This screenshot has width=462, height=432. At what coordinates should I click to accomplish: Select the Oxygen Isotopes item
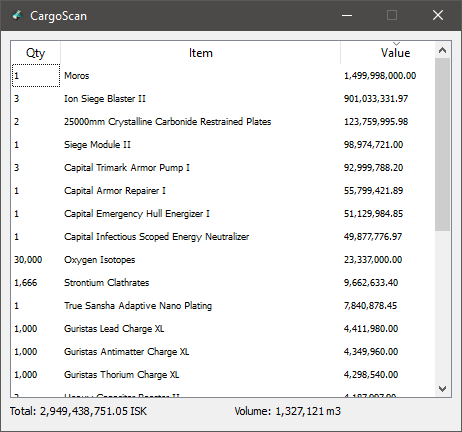[99, 260]
